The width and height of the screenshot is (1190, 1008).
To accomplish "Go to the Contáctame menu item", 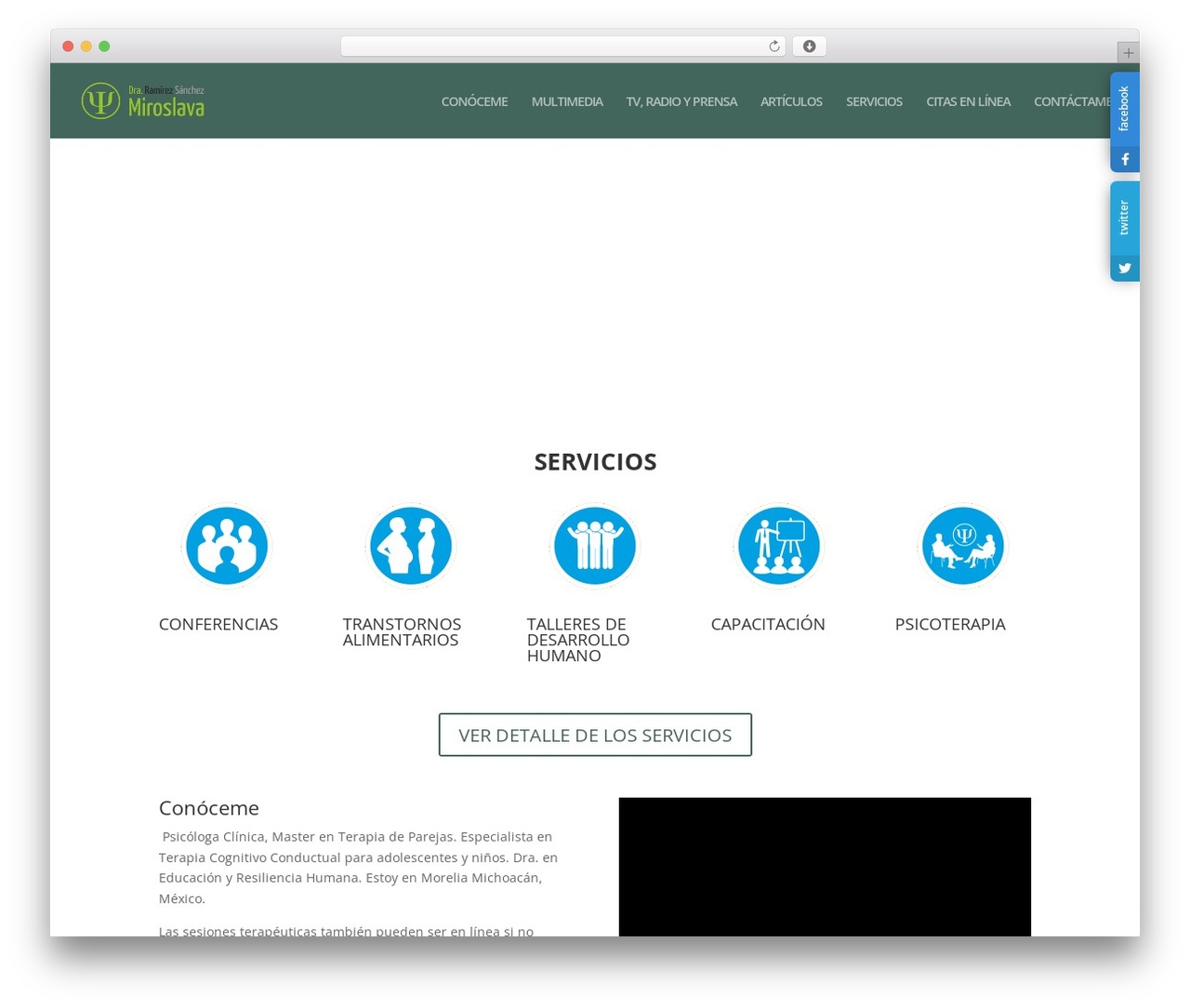I will [1072, 101].
